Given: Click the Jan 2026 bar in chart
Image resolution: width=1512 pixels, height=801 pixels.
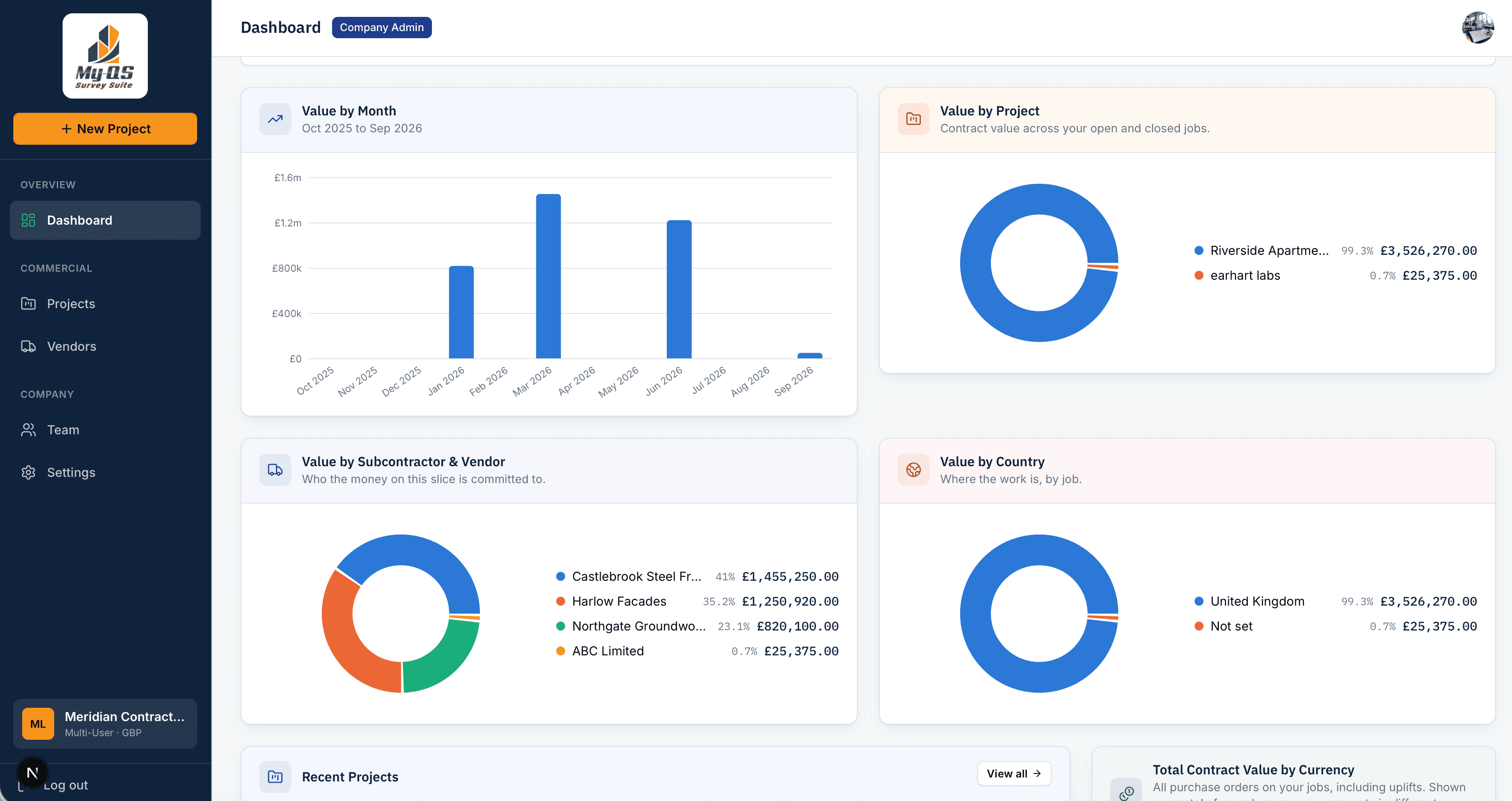Looking at the screenshot, I should [461, 312].
